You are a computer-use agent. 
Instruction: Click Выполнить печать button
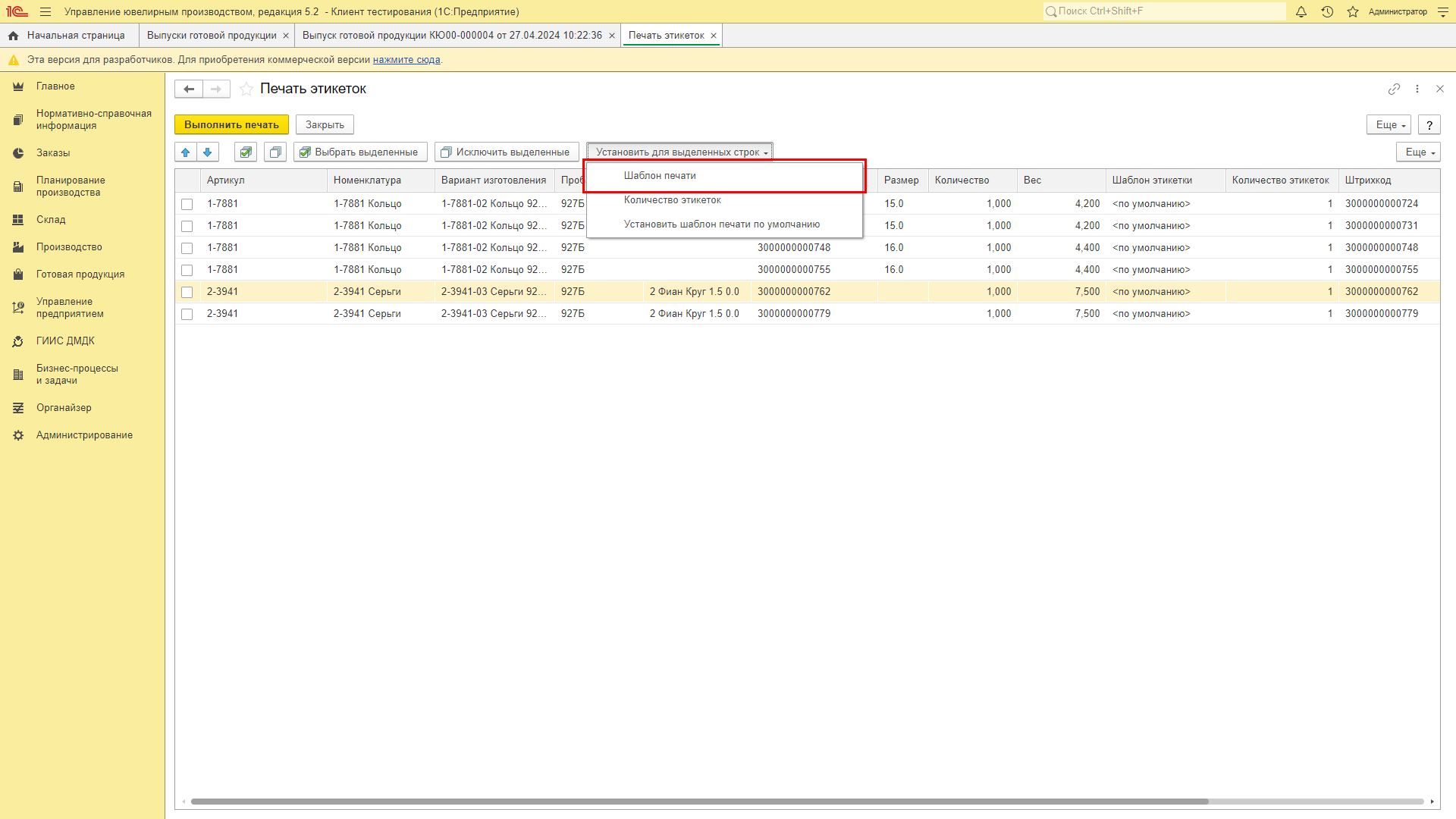click(231, 125)
